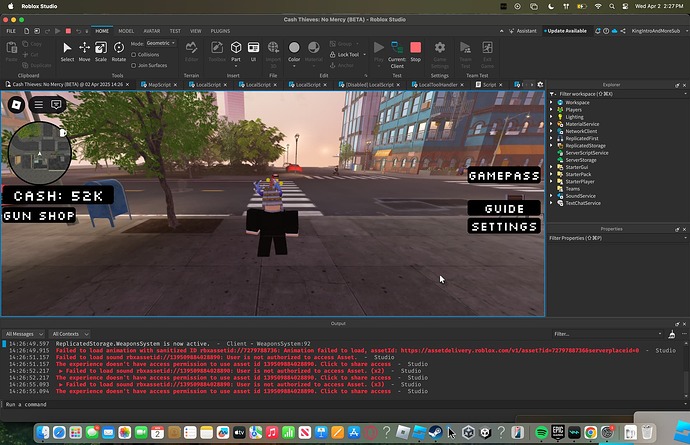Open the All Messages filter dropdown

pyautogui.click(x=24, y=334)
